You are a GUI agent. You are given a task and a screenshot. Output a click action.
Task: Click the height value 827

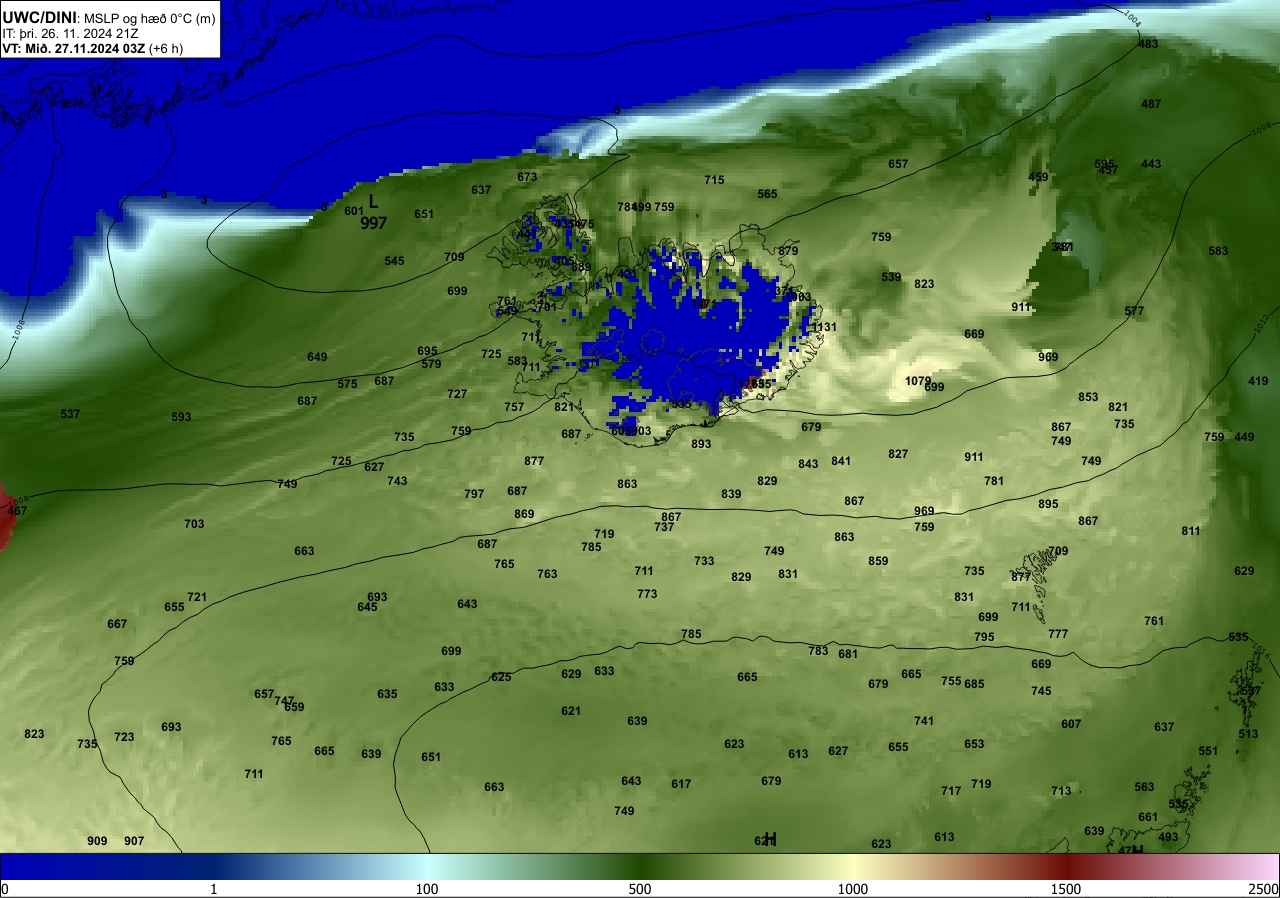pos(898,454)
